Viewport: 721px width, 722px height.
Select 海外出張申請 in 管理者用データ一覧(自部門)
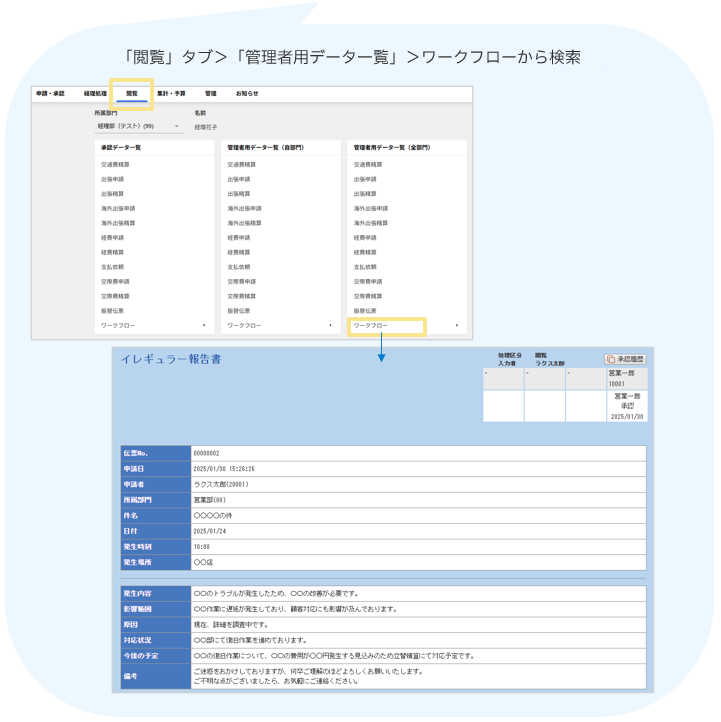pos(244,208)
